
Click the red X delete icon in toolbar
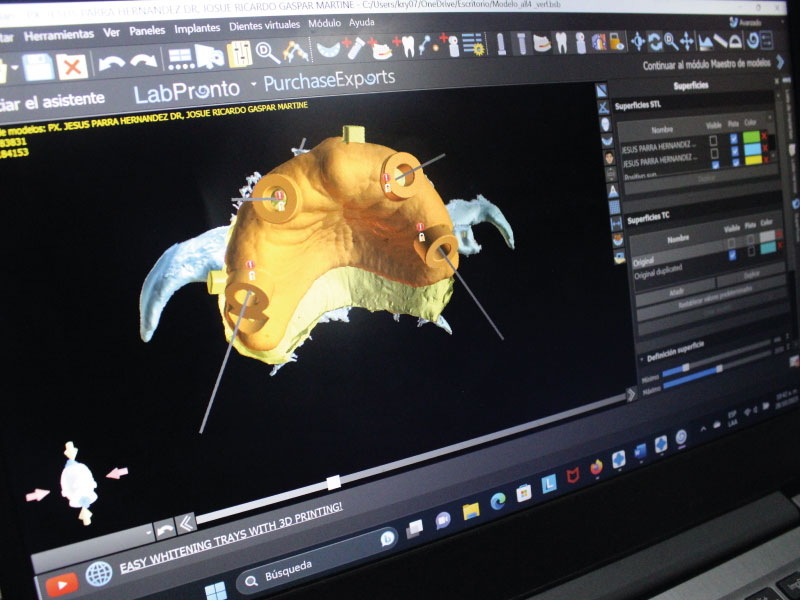72,67
